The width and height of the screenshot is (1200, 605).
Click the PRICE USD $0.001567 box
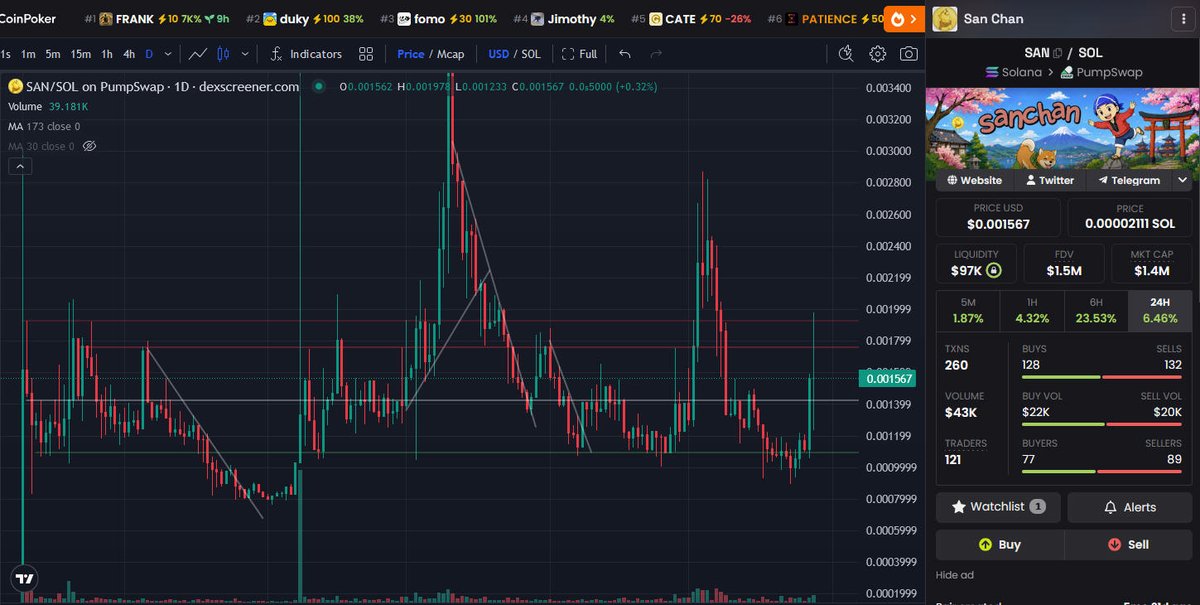pyautogui.click(x=998, y=217)
